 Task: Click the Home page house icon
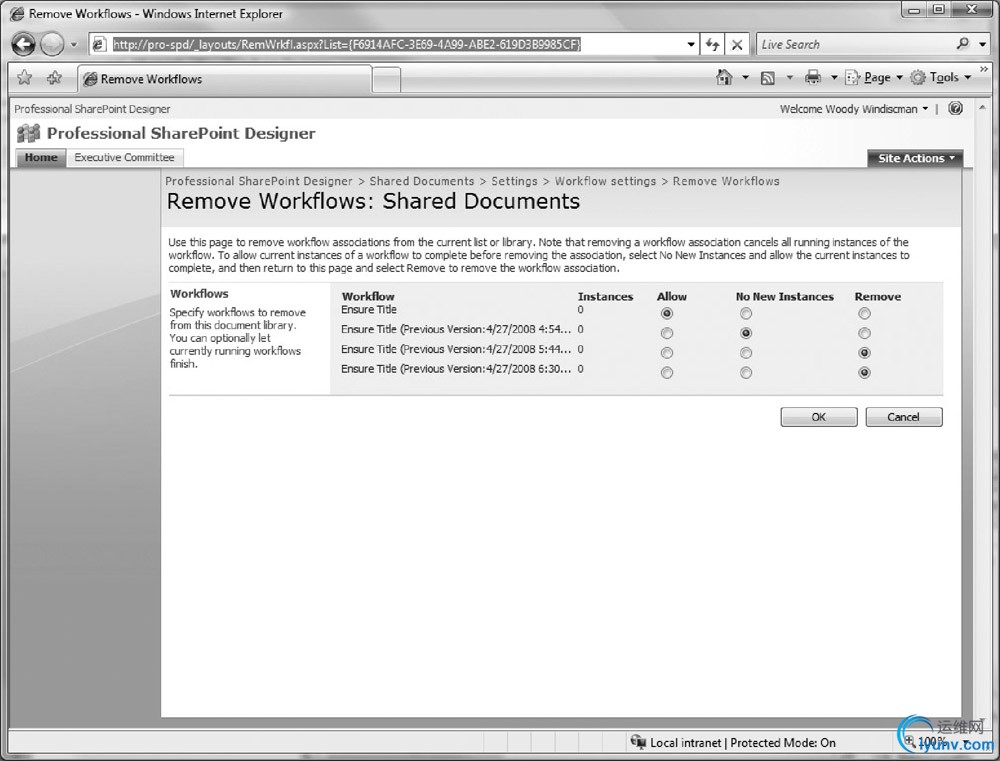pyautogui.click(x=724, y=77)
